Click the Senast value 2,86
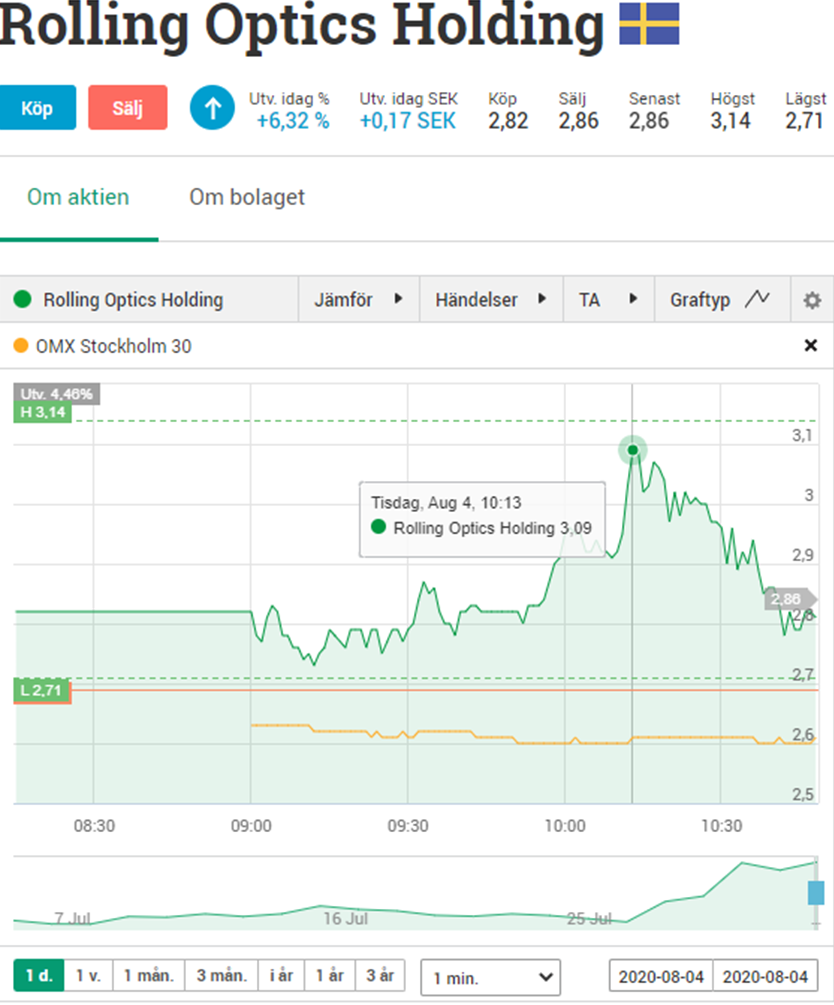This screenshot has height=1005, width=834. click(648, 120)
